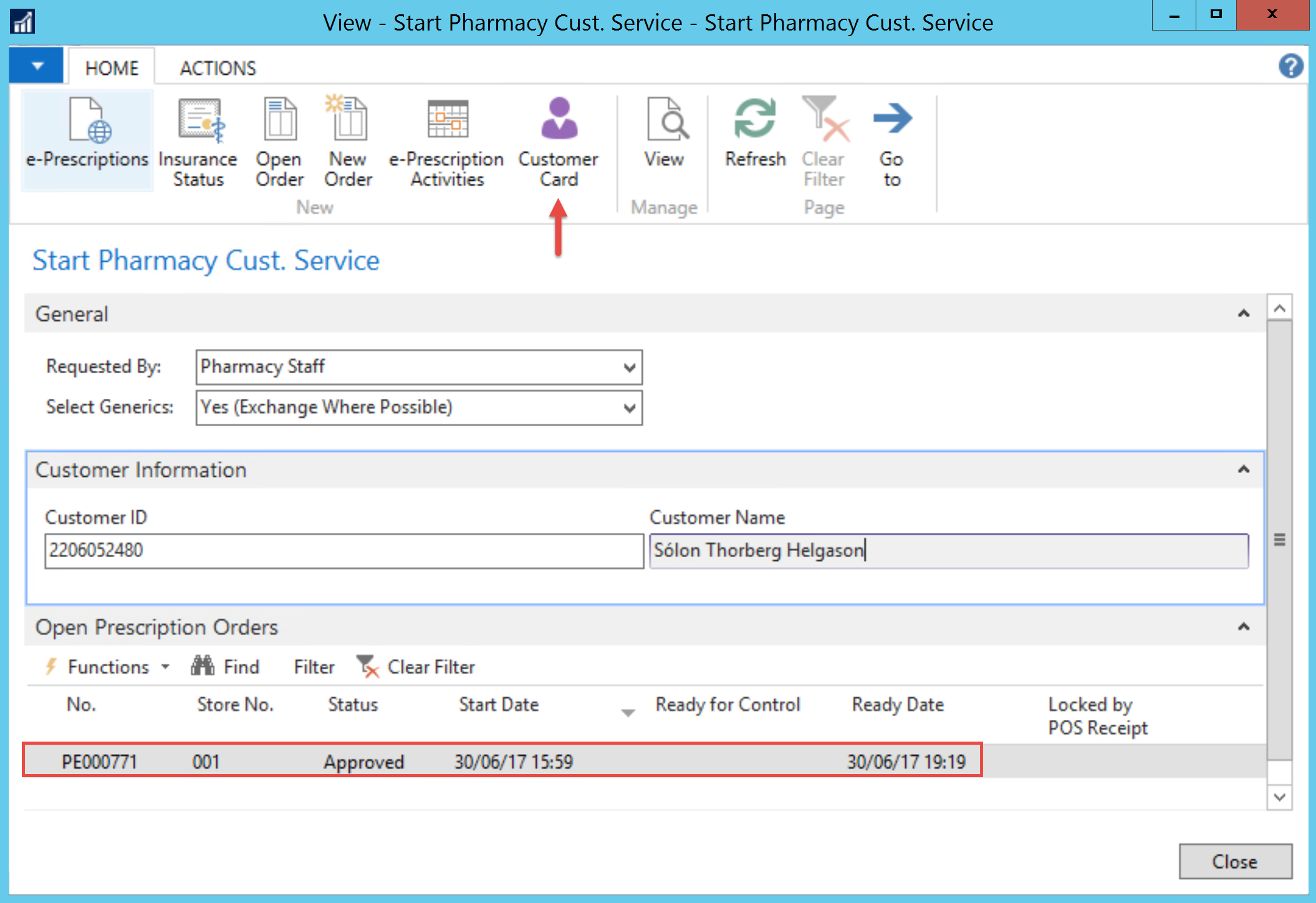1316x903 pixels.
Task: Click the Insurance Status icon
Action: 199,120
